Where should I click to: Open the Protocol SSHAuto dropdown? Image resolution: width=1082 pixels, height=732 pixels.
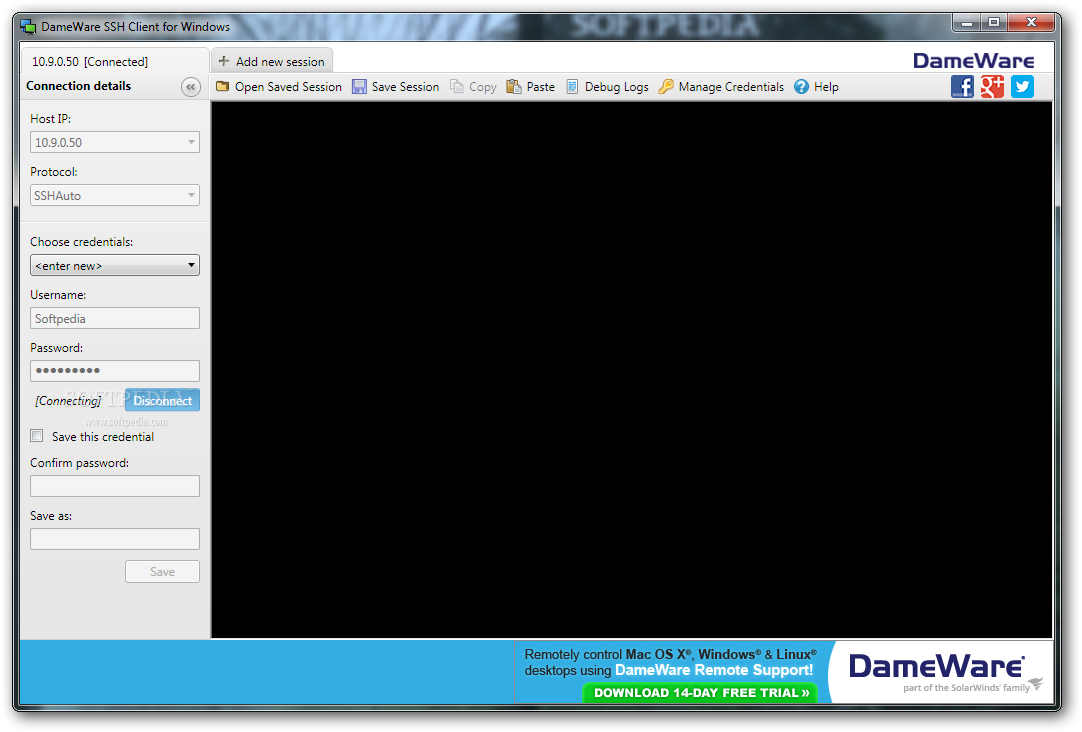115,195
